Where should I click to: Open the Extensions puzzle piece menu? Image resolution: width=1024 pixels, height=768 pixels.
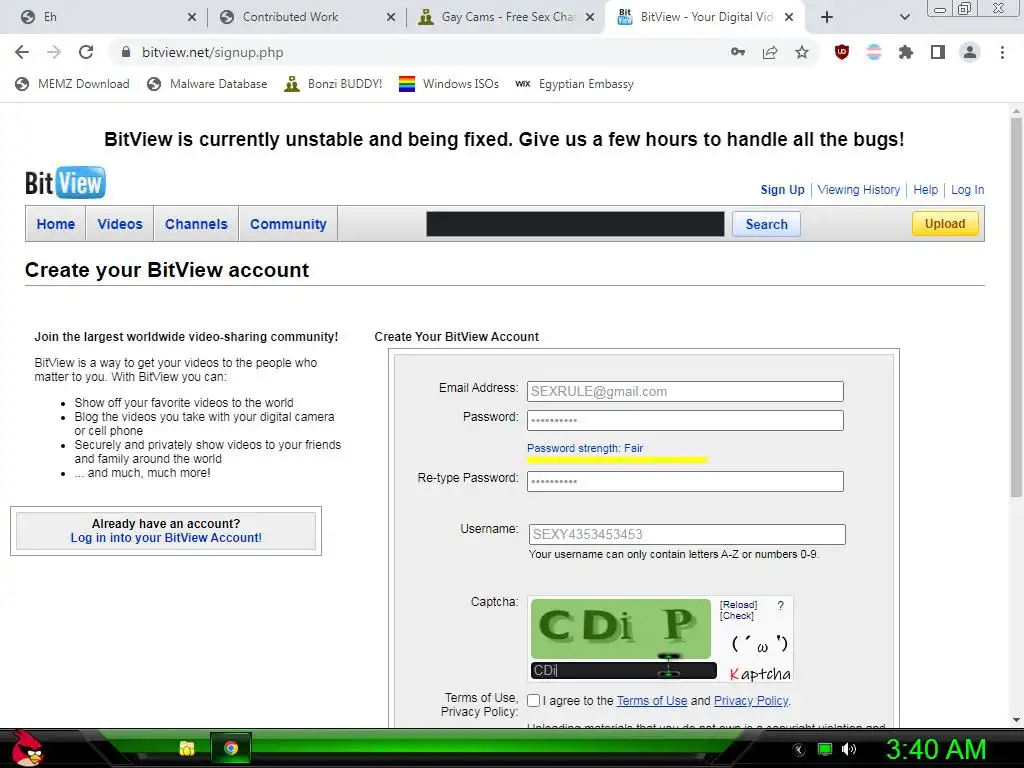906,52
